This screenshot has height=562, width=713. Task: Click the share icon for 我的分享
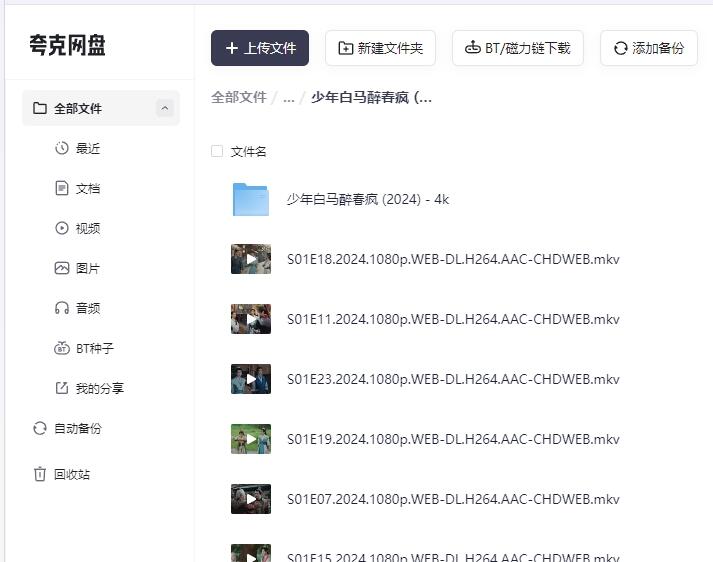[62, 388]
